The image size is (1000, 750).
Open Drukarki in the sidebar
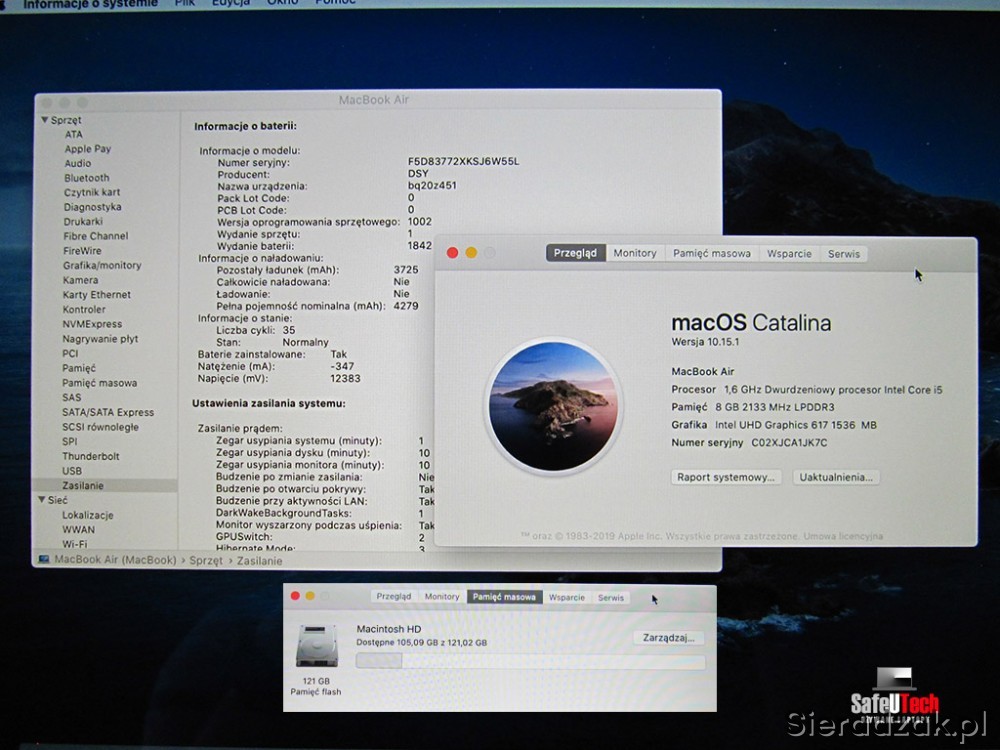pyautogui.click(x=83, y=221)
